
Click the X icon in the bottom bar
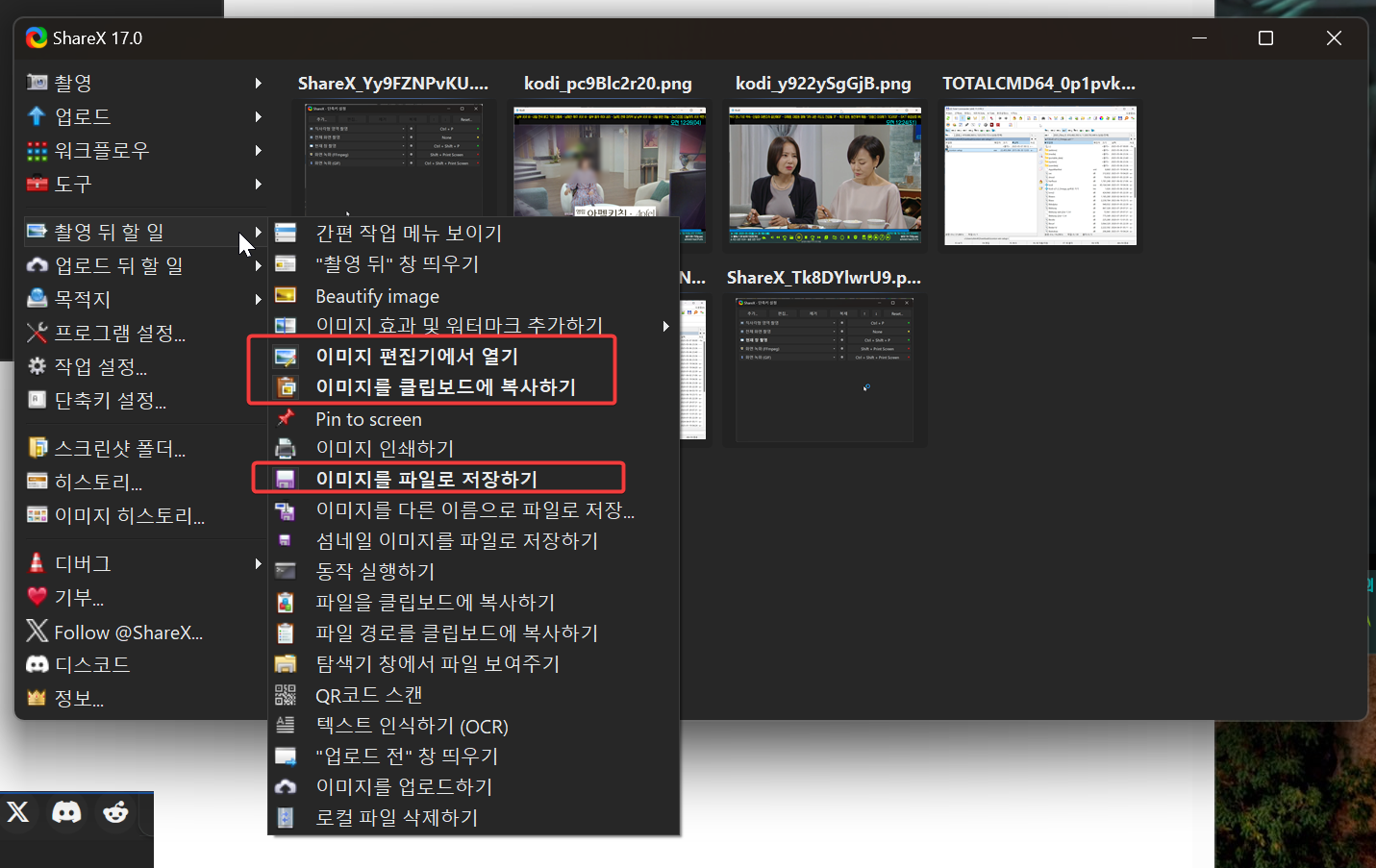18,812
